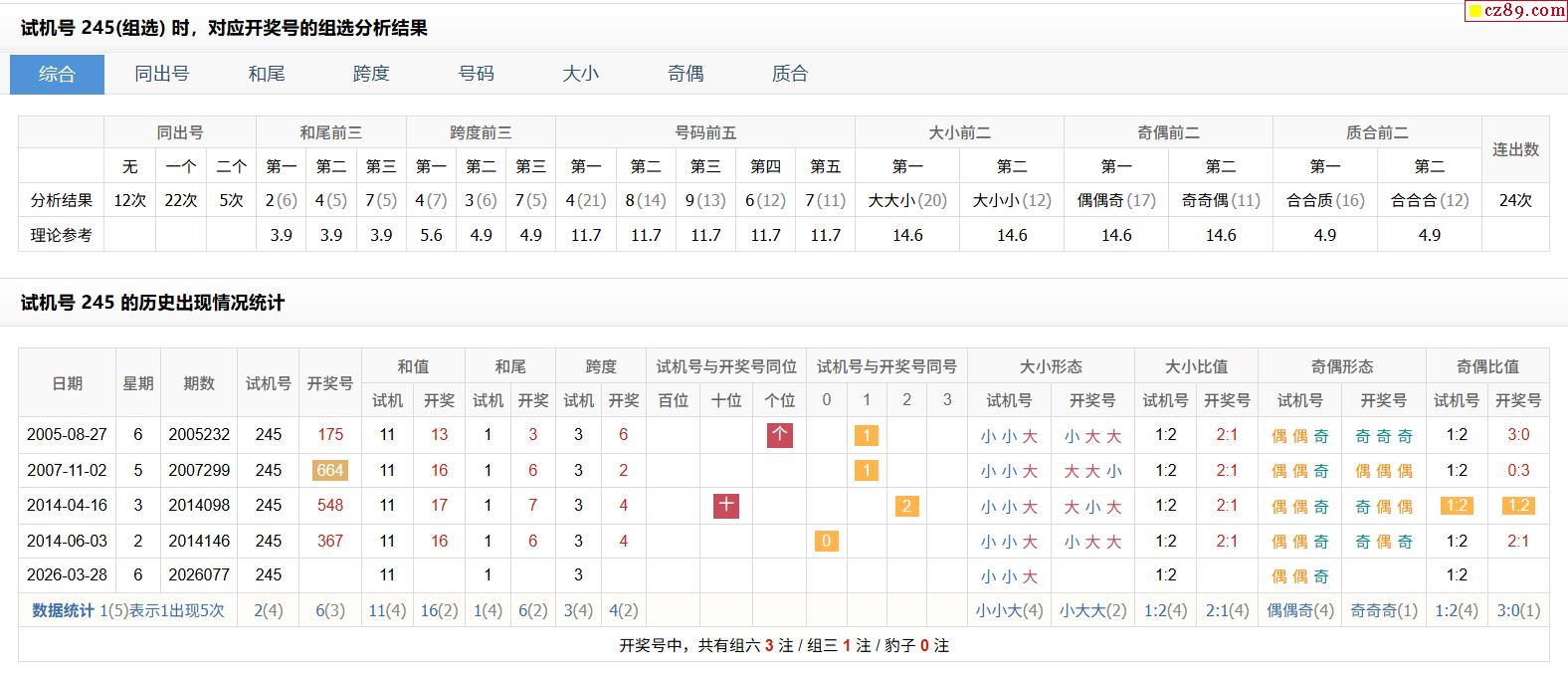1568x675 pixels.
Task: Click the 连出数 column header
Action: (1515, 149)
